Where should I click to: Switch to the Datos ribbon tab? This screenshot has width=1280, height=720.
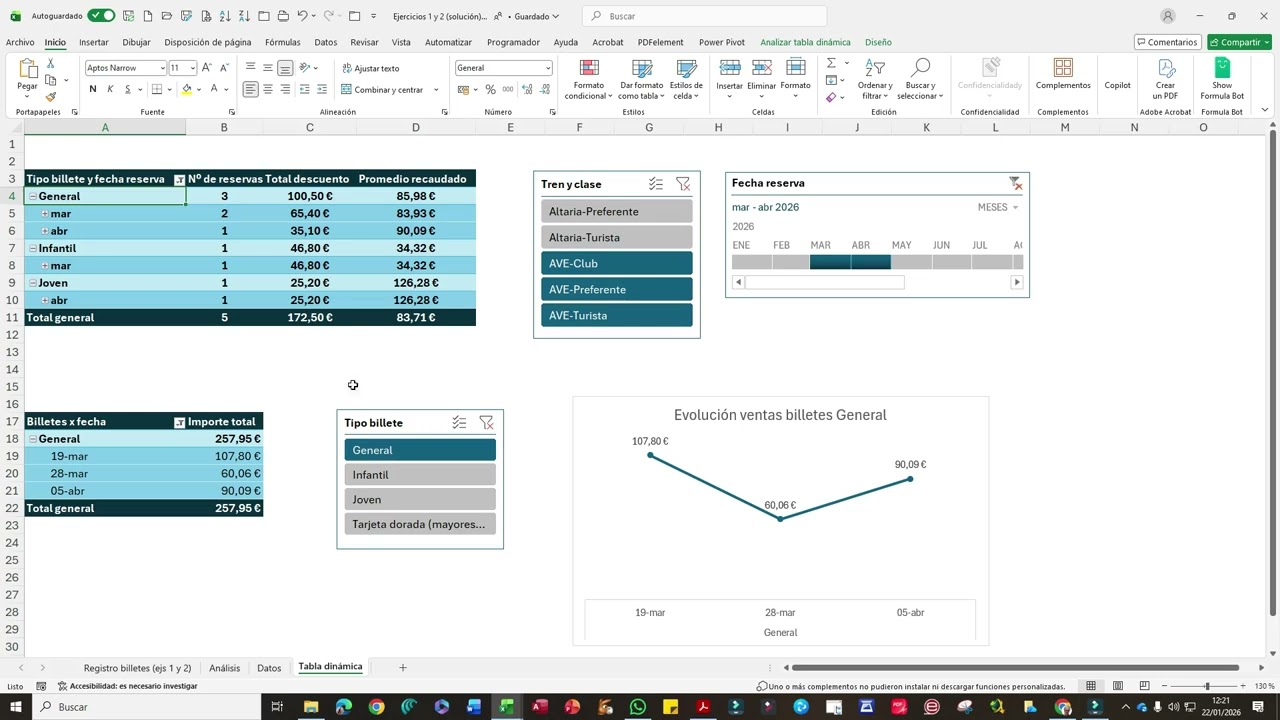click(326, 42)
